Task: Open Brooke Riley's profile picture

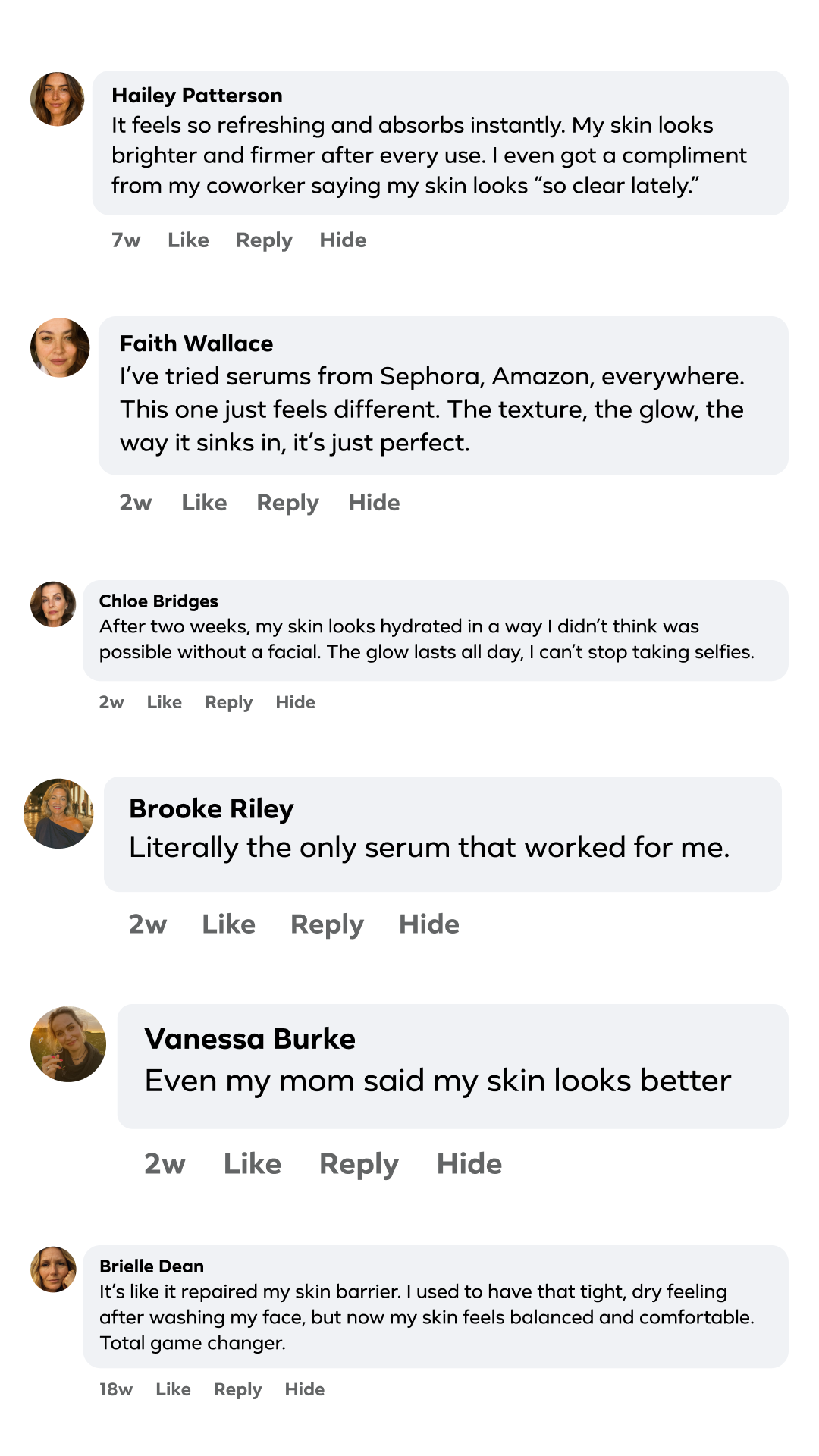Action: point(58,813)
